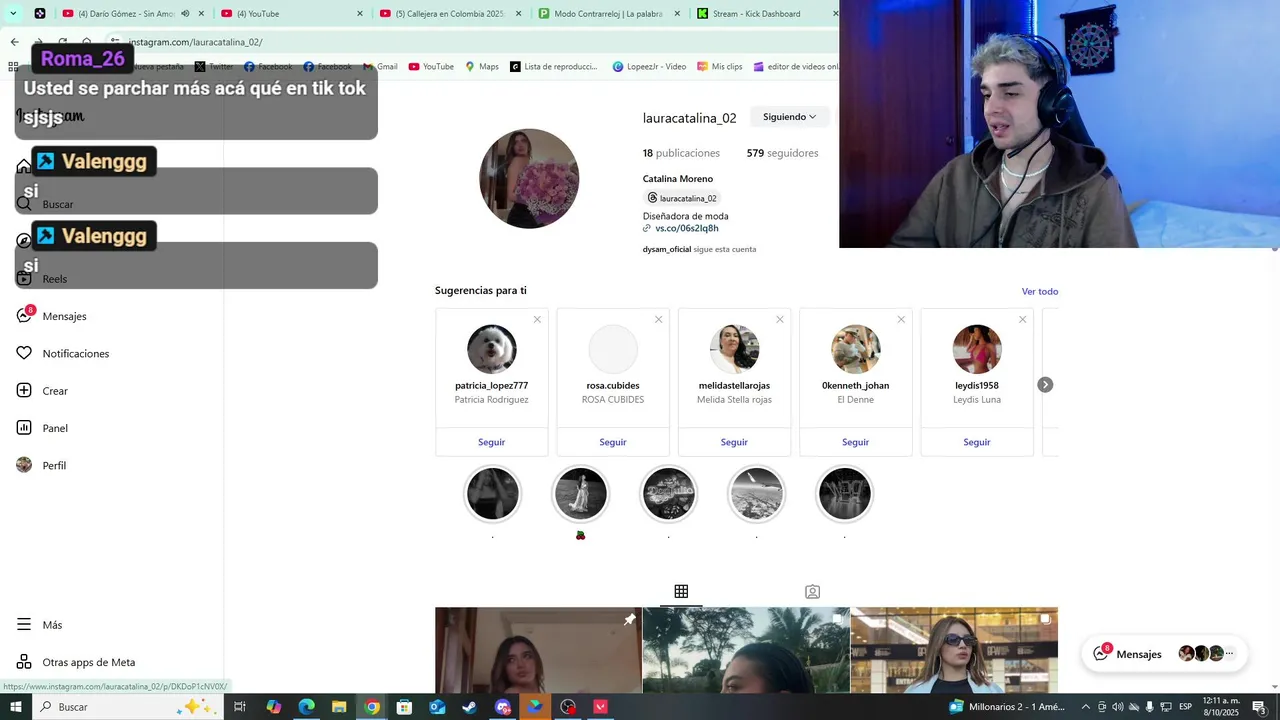Screen dimensions: 1280x720
Task: Show next suggestions with arrow
Action: [1045, 385]
